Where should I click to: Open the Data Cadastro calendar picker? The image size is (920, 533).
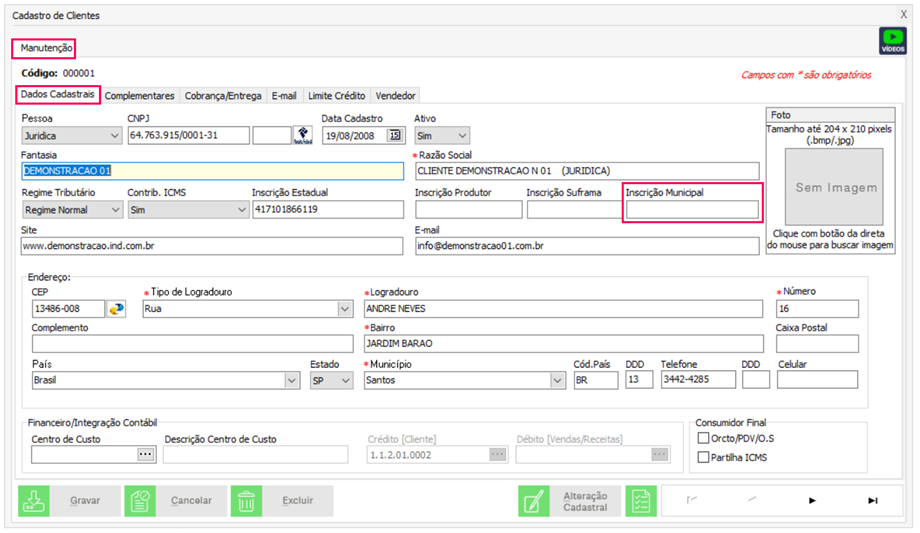394,135
